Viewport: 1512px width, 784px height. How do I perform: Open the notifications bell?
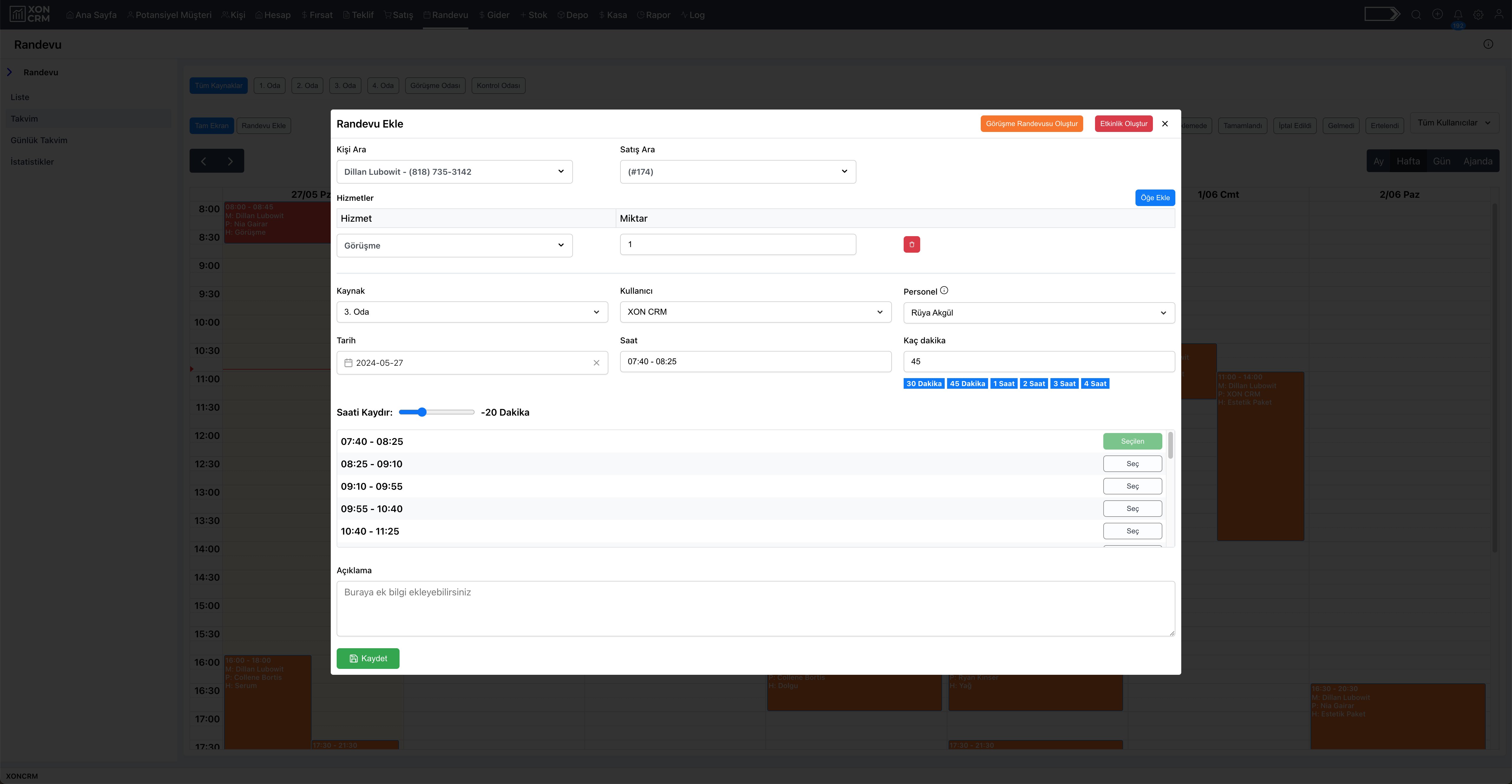tap(1458, 14)
